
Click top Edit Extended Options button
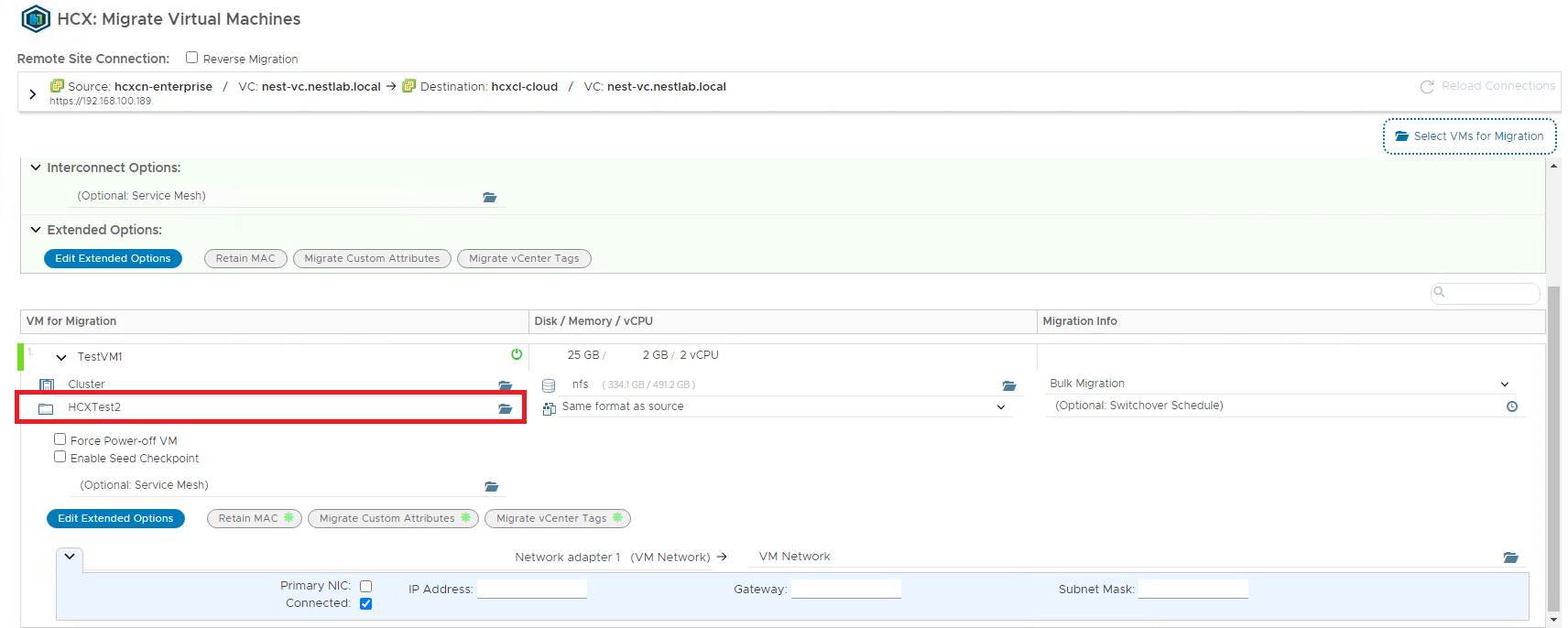click(x=113, y=258)
